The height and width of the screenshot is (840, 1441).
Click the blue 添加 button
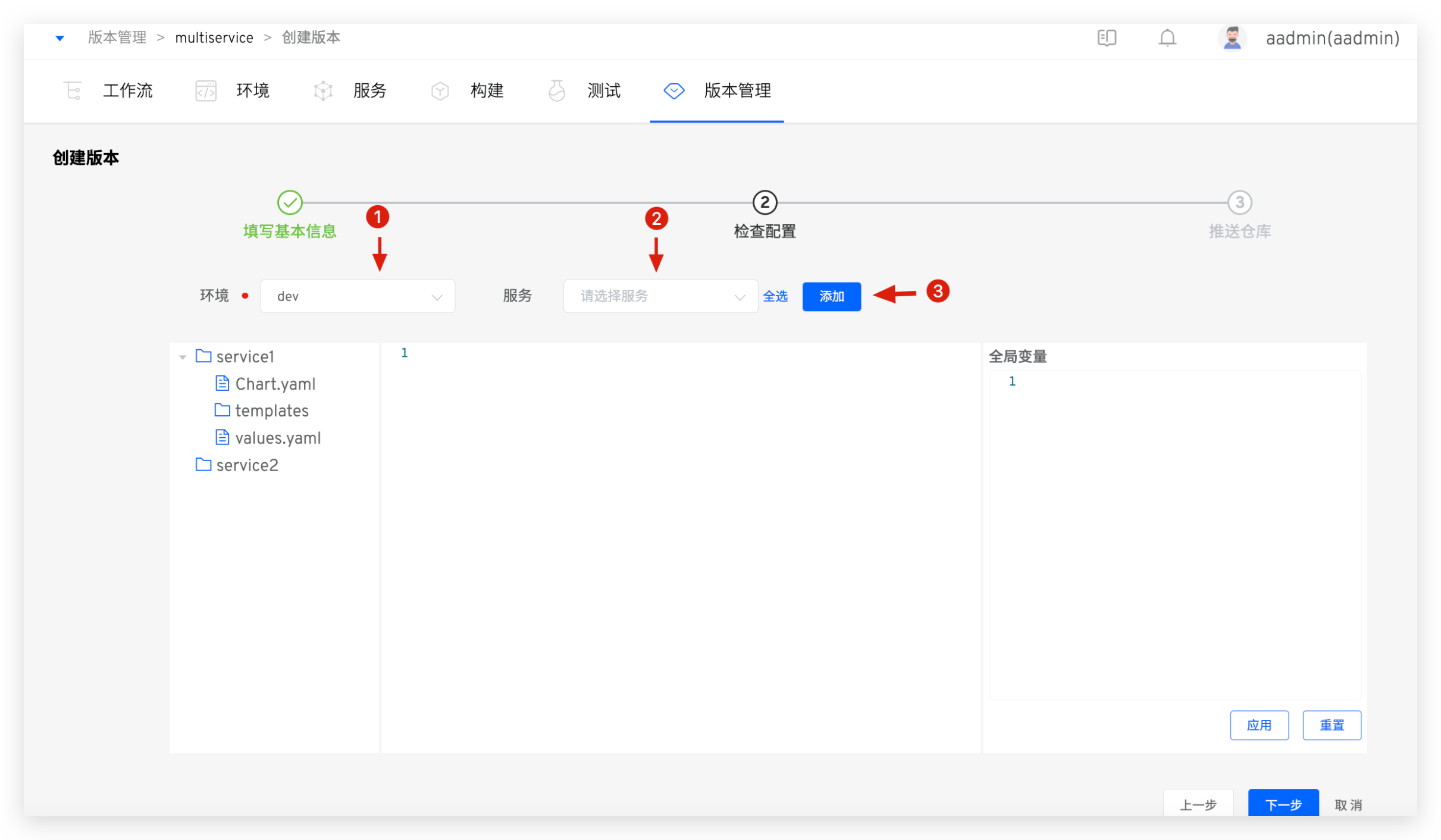[x=831, y=296]
